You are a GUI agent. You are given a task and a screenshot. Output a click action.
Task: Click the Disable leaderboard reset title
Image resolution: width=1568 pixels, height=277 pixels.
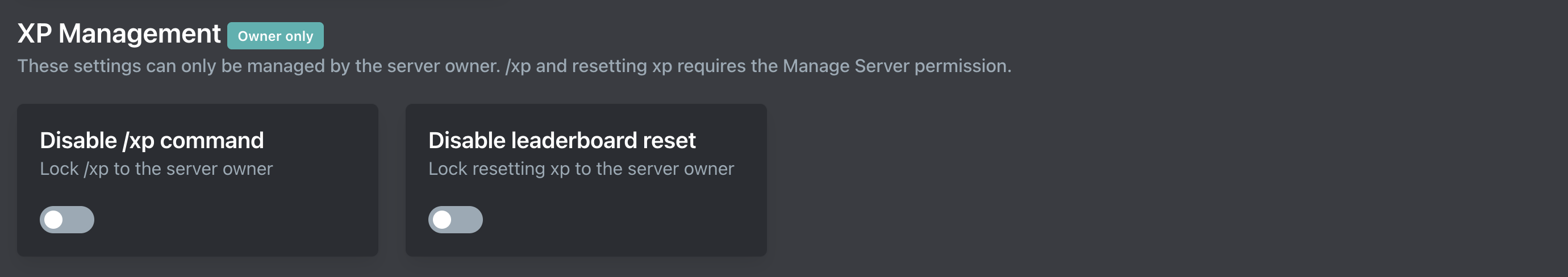point(561,141)
